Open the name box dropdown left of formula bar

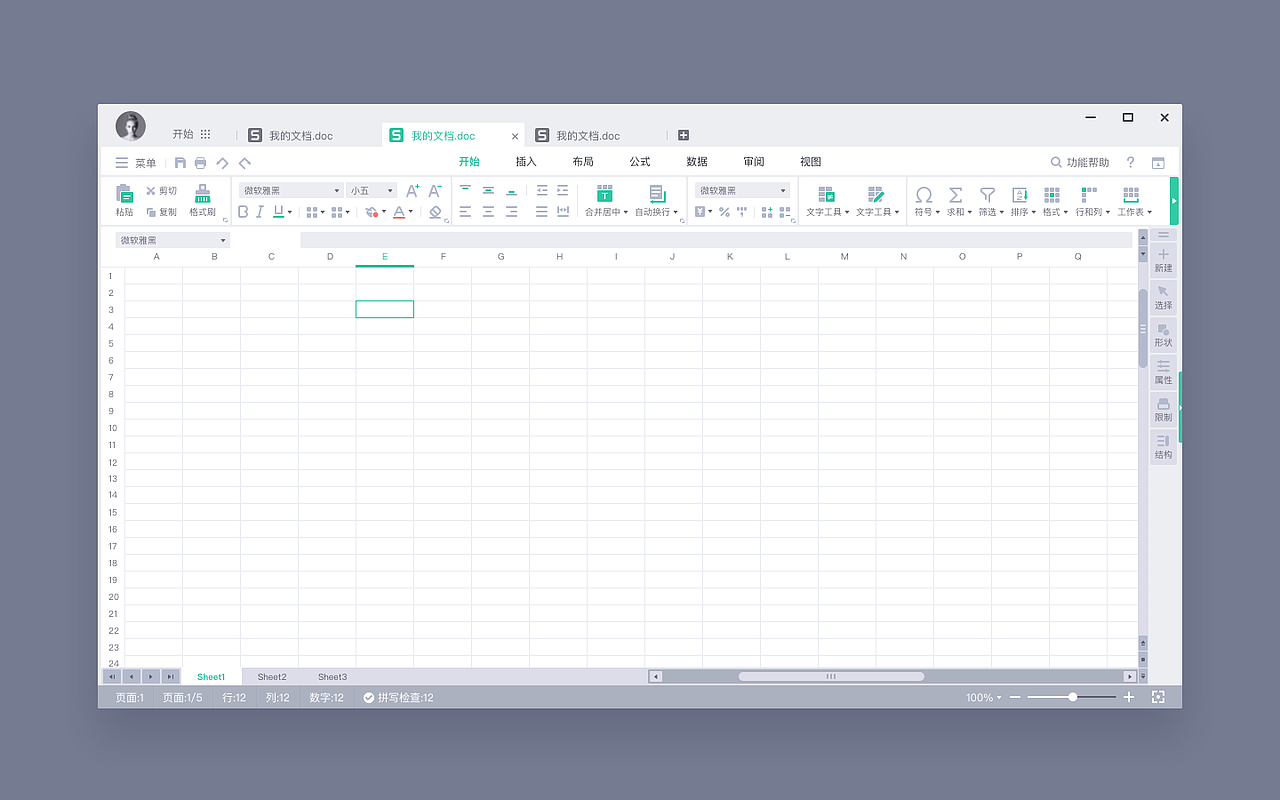tap(173, 240)
